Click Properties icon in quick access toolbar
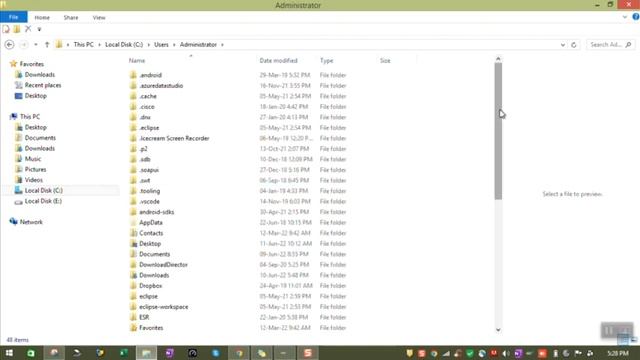Screen dimensions: 640x360 click(6, 29)
